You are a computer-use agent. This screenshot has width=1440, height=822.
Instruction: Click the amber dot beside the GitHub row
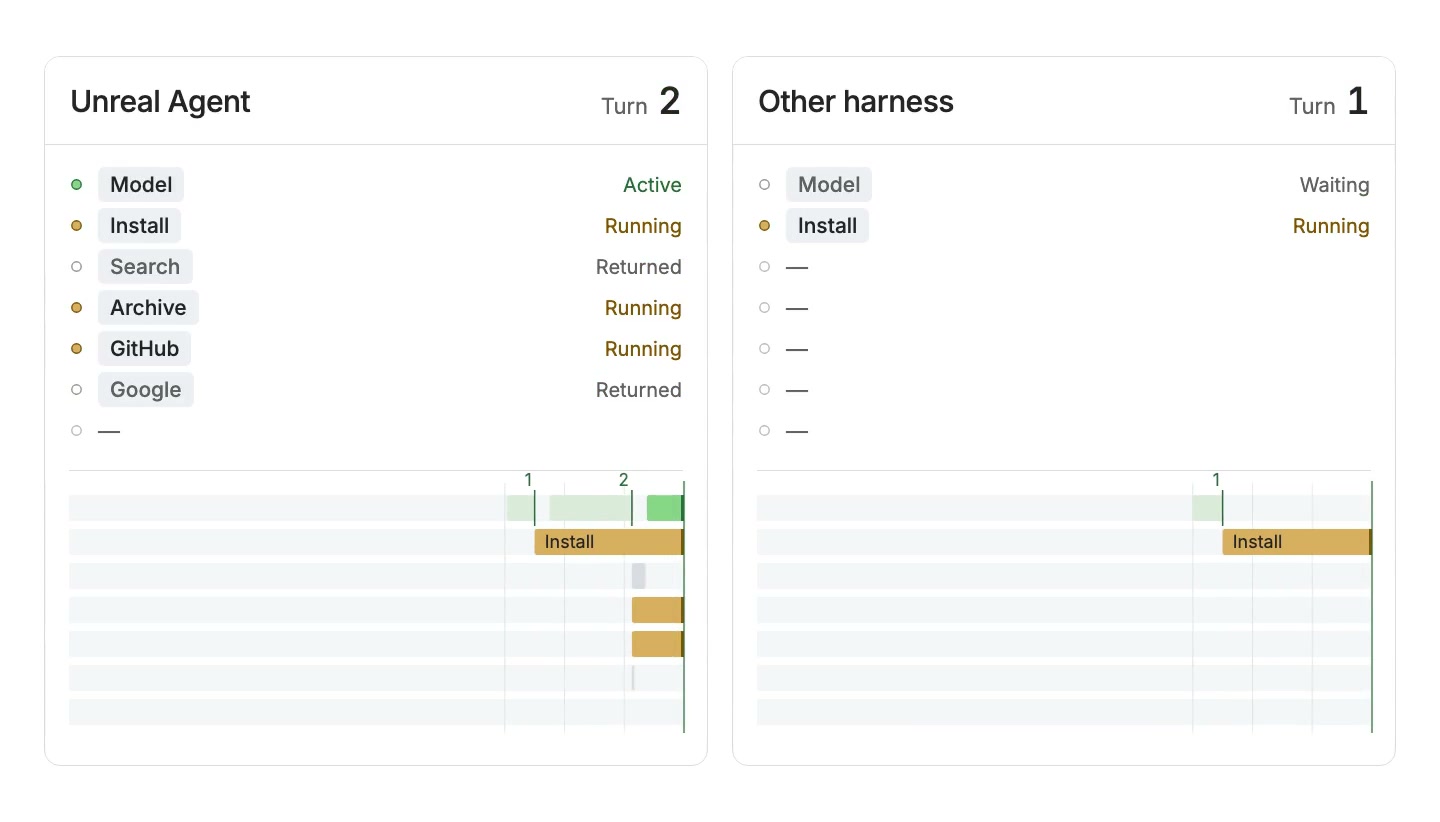[76, 349]
